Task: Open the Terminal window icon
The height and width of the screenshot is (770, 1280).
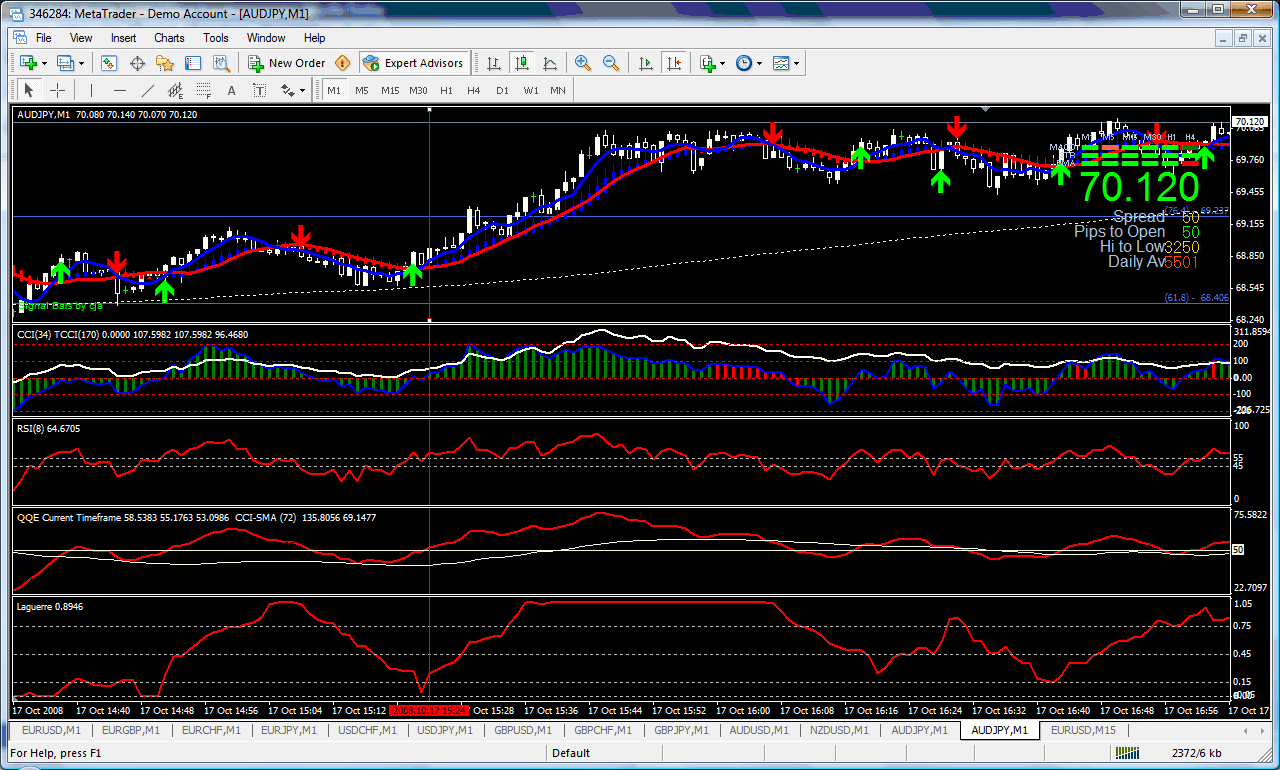Action: [x=193, y=63]
